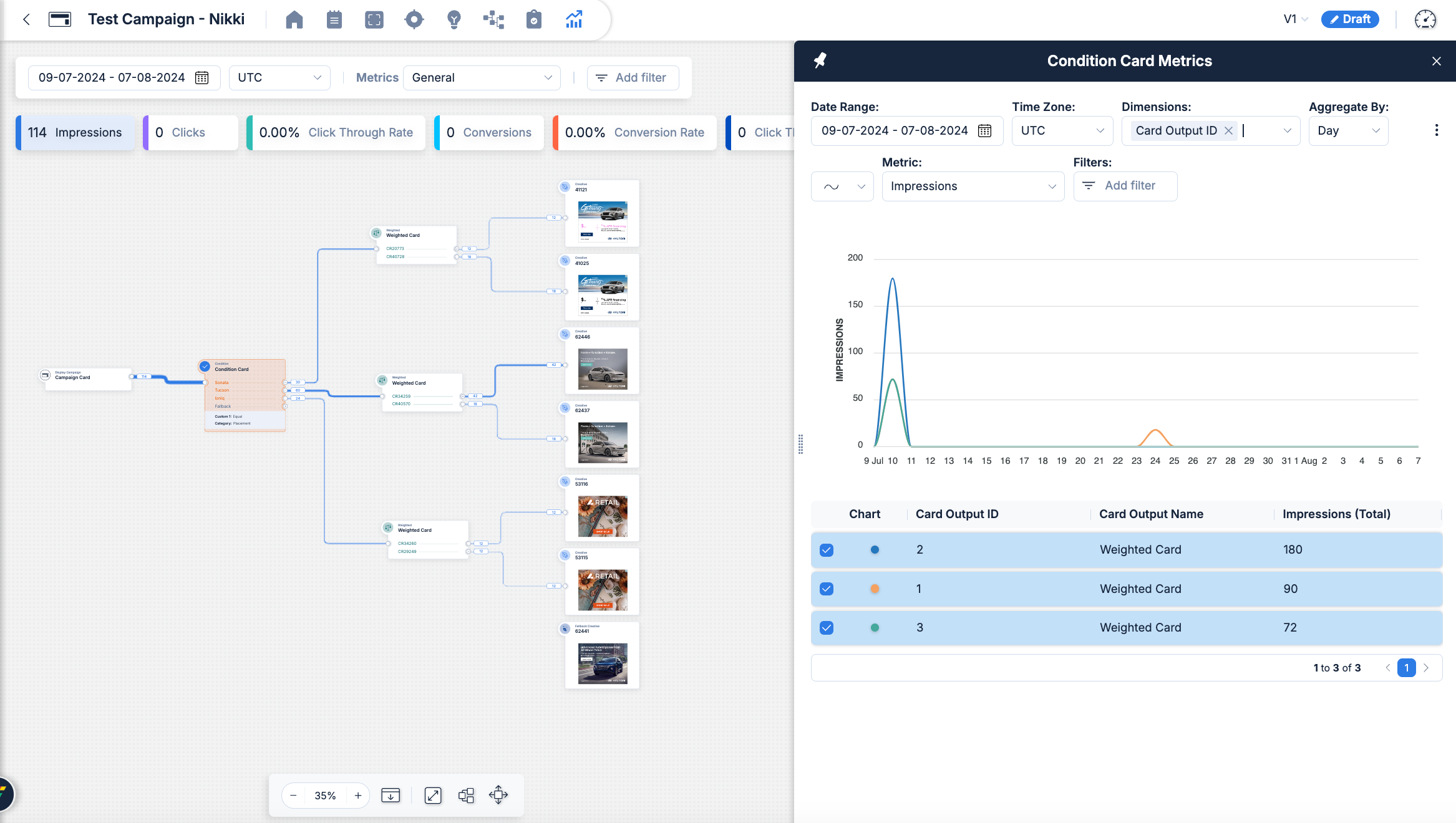Click the Draft status button
The image size is (1456, 823).
coord(1350,19)
